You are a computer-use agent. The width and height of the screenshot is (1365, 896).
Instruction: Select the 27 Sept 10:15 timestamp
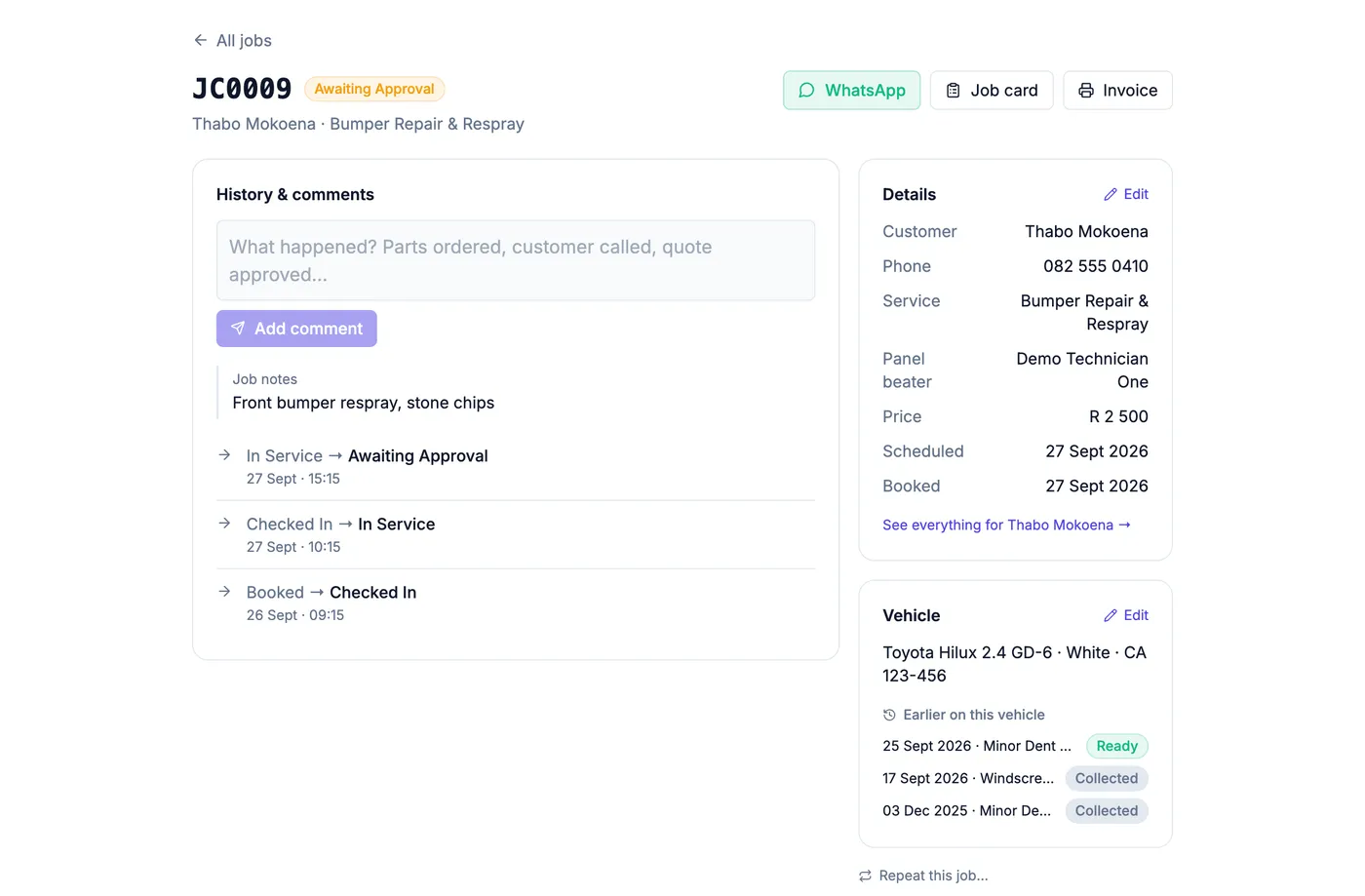click(293, 547)
